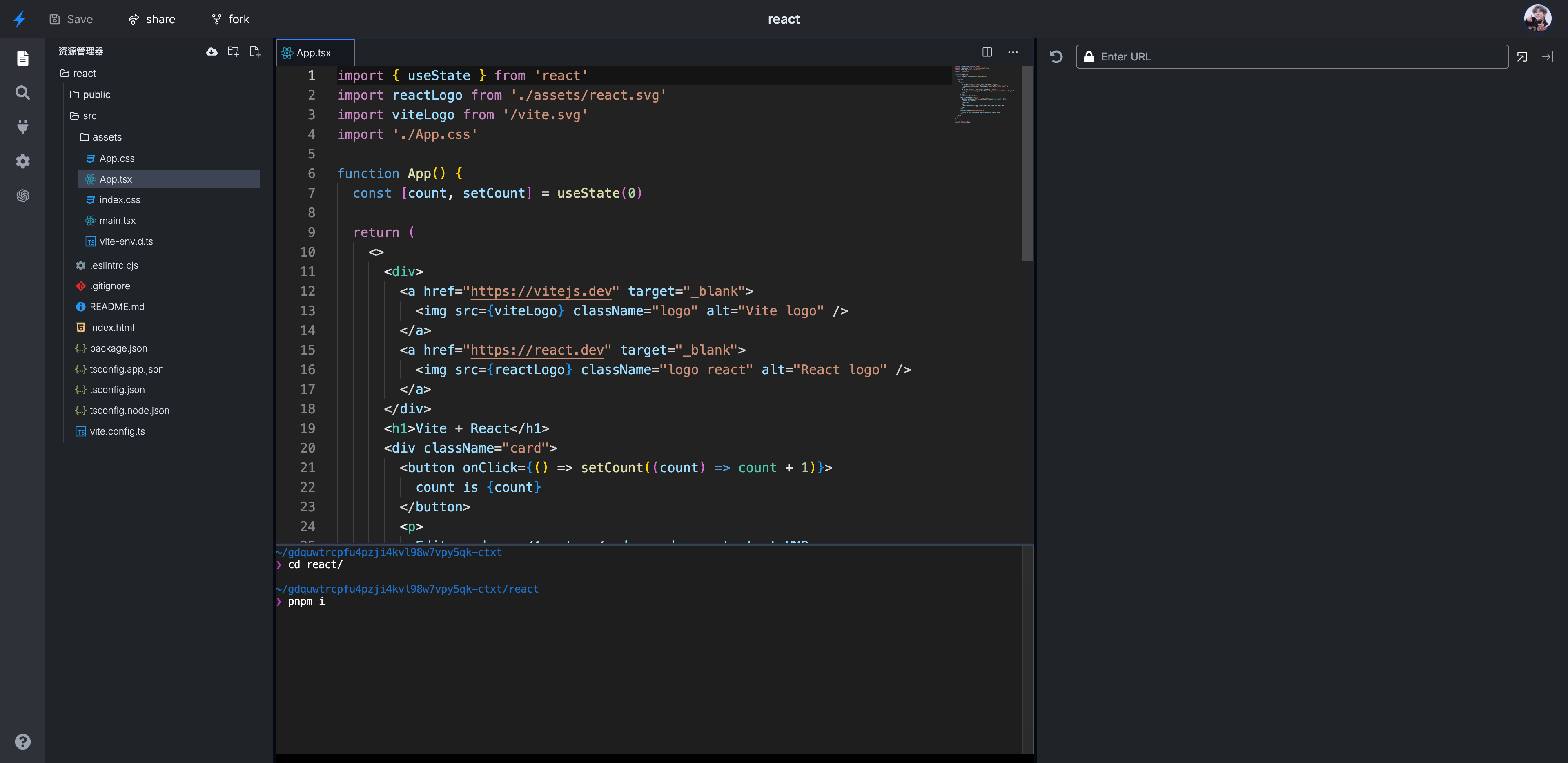Collapse the preview panel arrow
This screenshot has height=763, width=1568.
pos(1547,57)
